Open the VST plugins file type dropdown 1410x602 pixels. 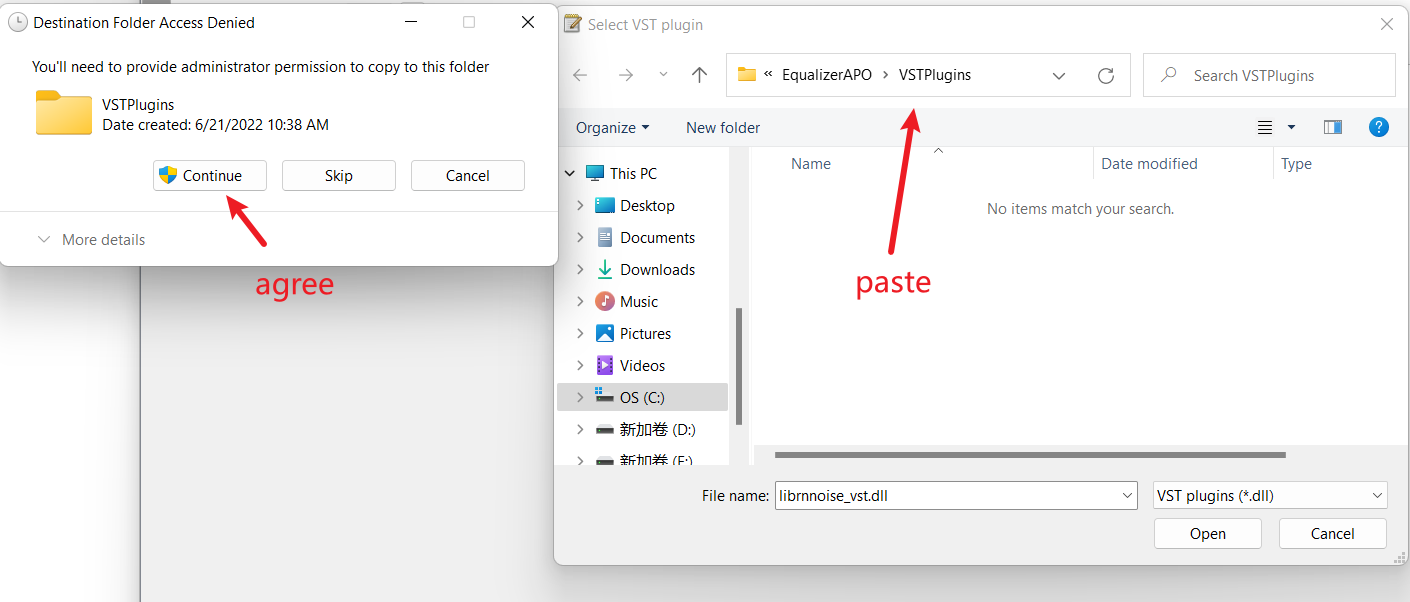pyautogui.click(x=1269, y=495)
